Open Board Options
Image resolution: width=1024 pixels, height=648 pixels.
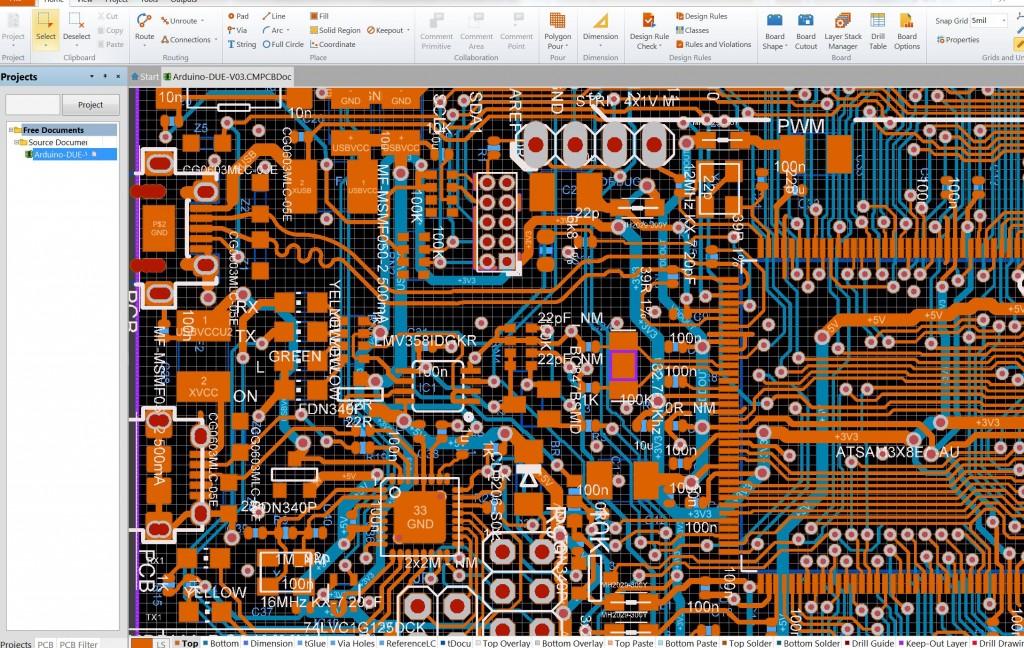(x=906, y=30)
